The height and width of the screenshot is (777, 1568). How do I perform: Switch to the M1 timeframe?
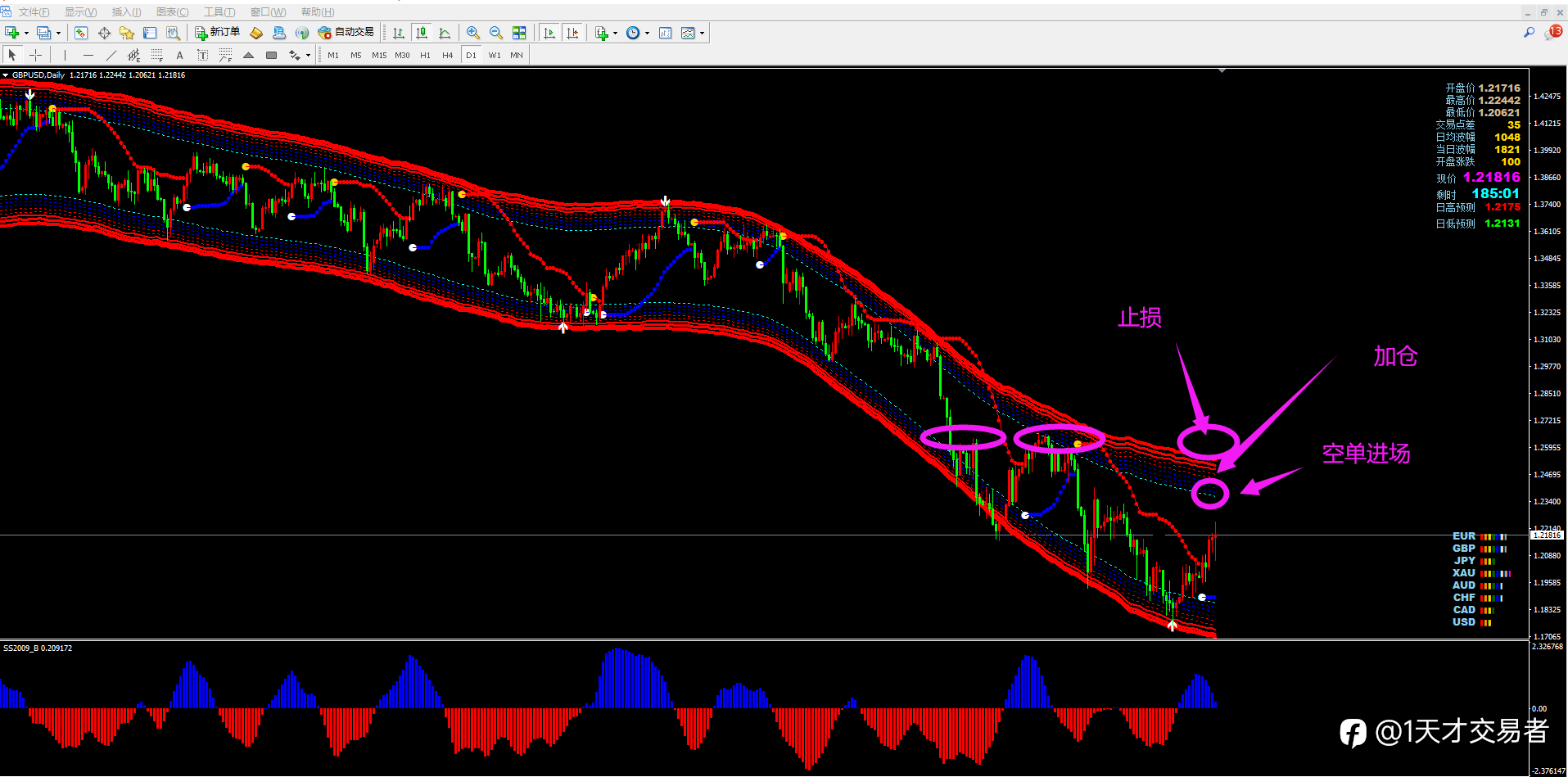333,55
